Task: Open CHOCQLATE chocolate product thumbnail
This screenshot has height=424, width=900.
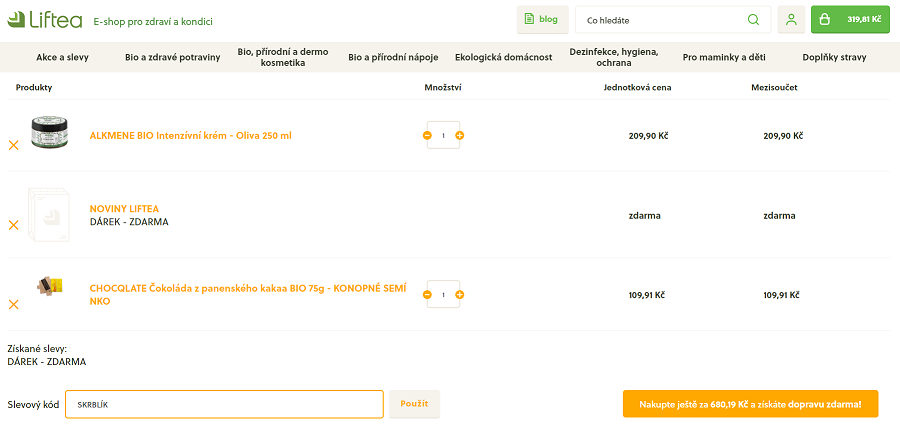Action: point(51,286)
